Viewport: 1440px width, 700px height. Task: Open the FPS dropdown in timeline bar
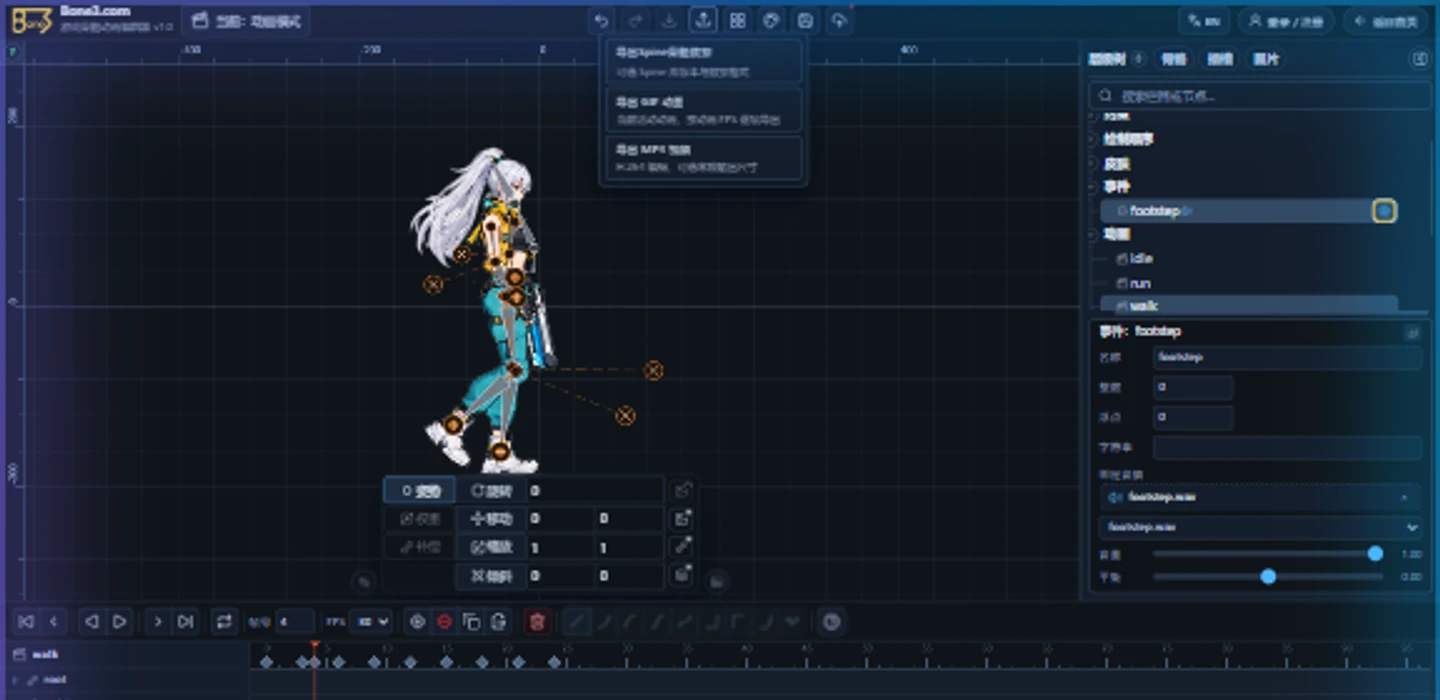370,622
